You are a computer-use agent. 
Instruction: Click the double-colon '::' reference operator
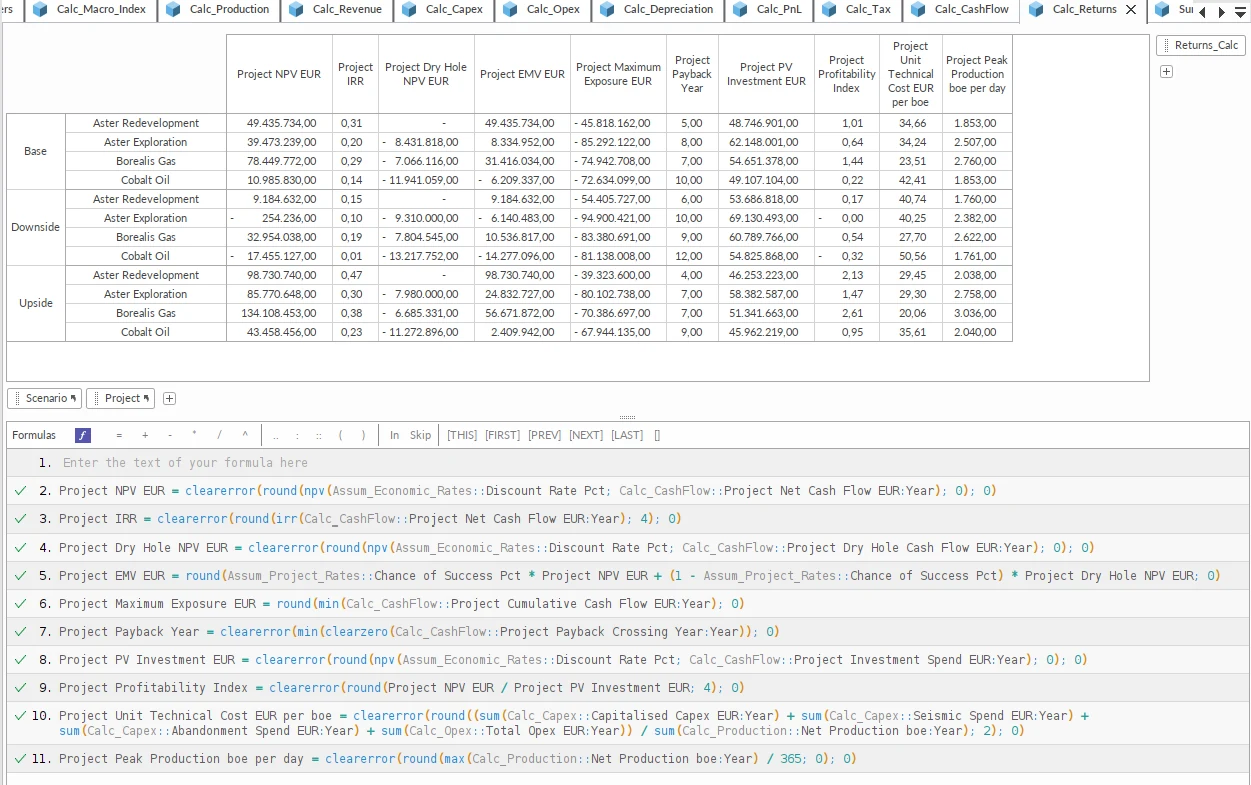click(319, 435)
